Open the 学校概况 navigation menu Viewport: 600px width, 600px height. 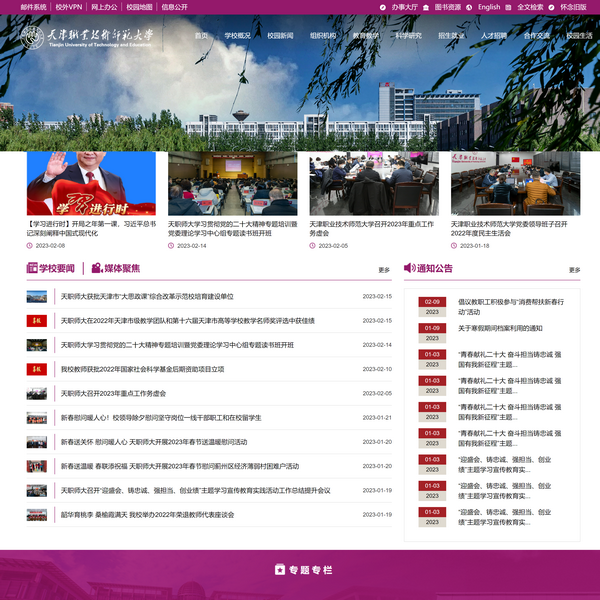click(x=238, y=36)
